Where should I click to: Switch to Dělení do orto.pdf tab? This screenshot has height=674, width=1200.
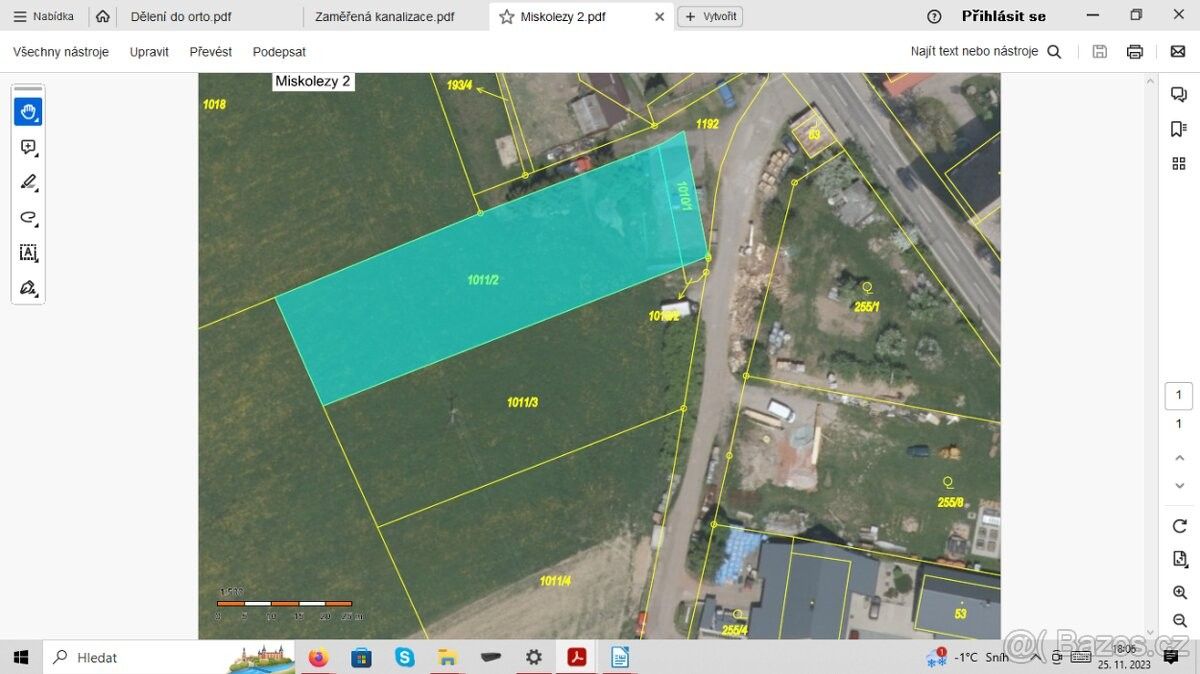[181, 16]
